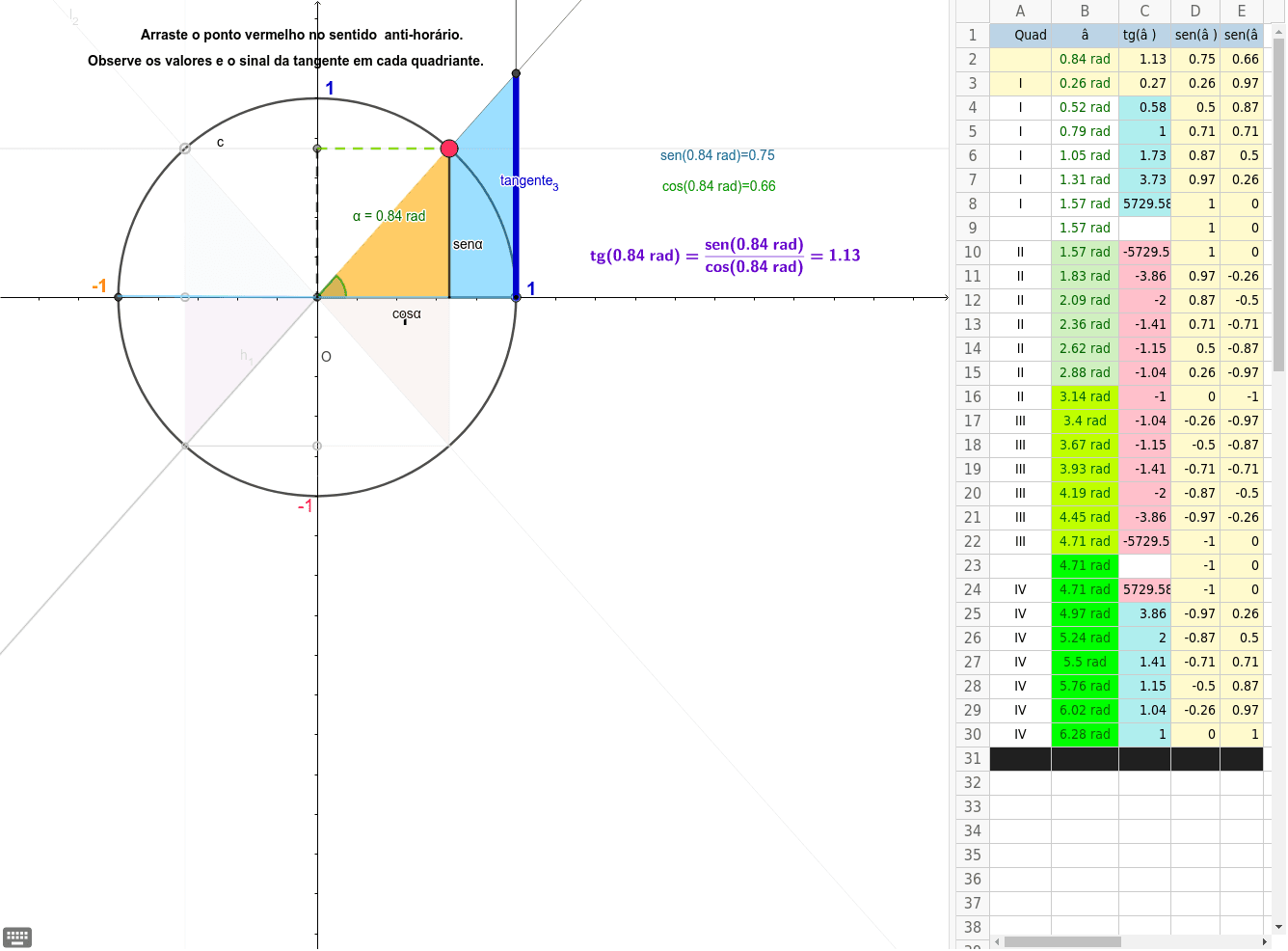Open the virtual keyboard icon
Viewport: 1288px width, 951px height.
(17, 937)
